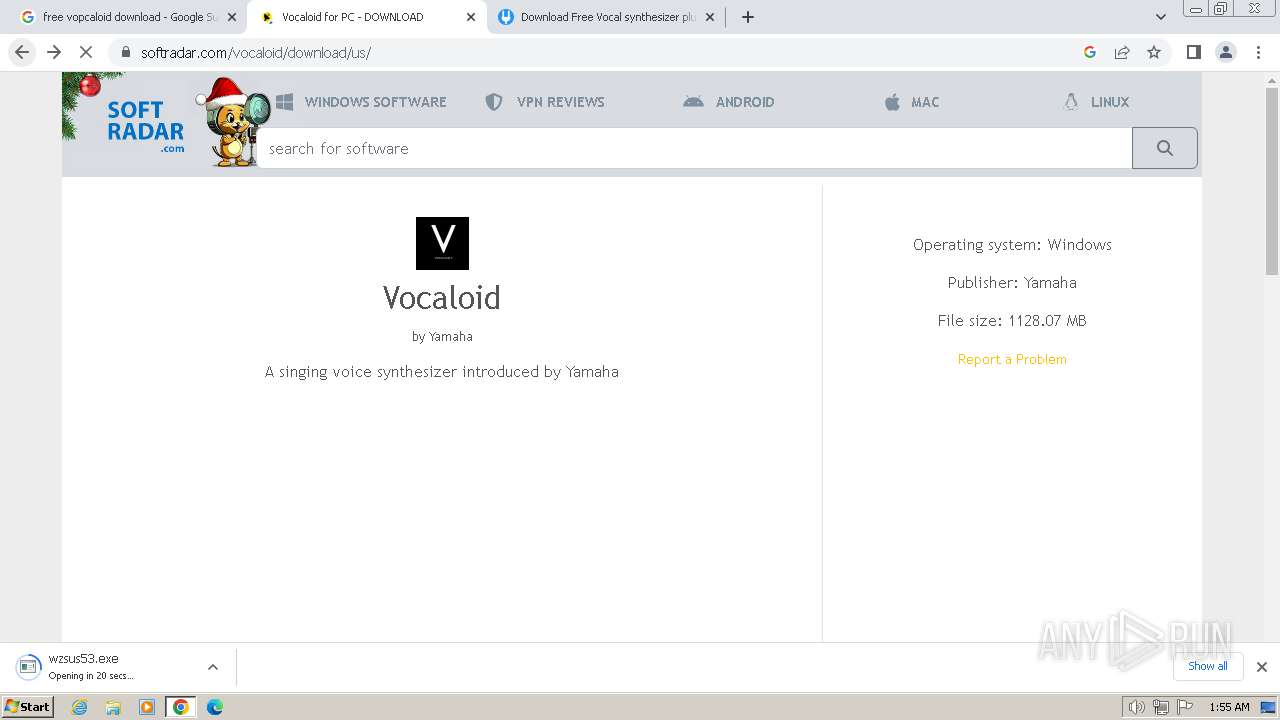Open Chrome three-dot menu
Screen dimensions: 1280x720
tap(1258, 52)
